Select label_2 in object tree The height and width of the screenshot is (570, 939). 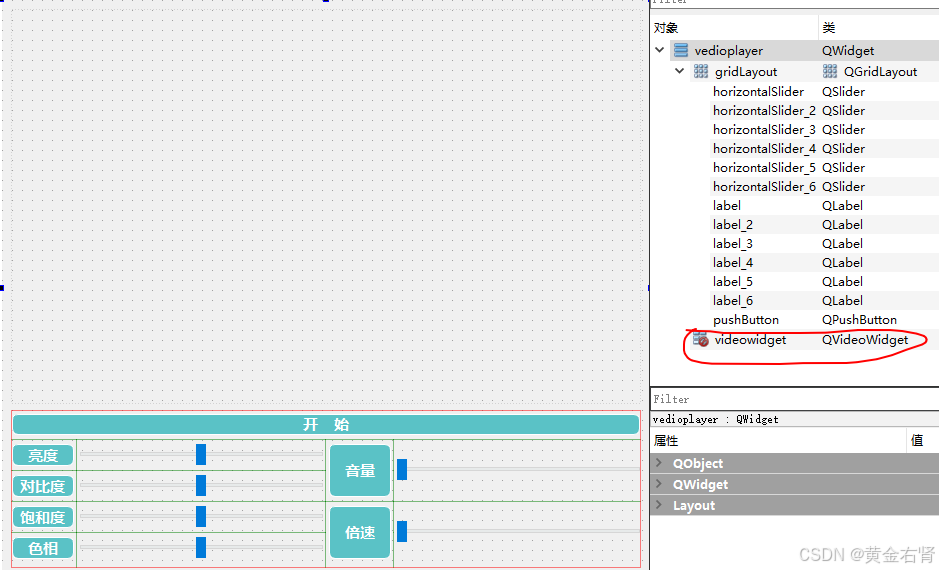pos(733,225)
